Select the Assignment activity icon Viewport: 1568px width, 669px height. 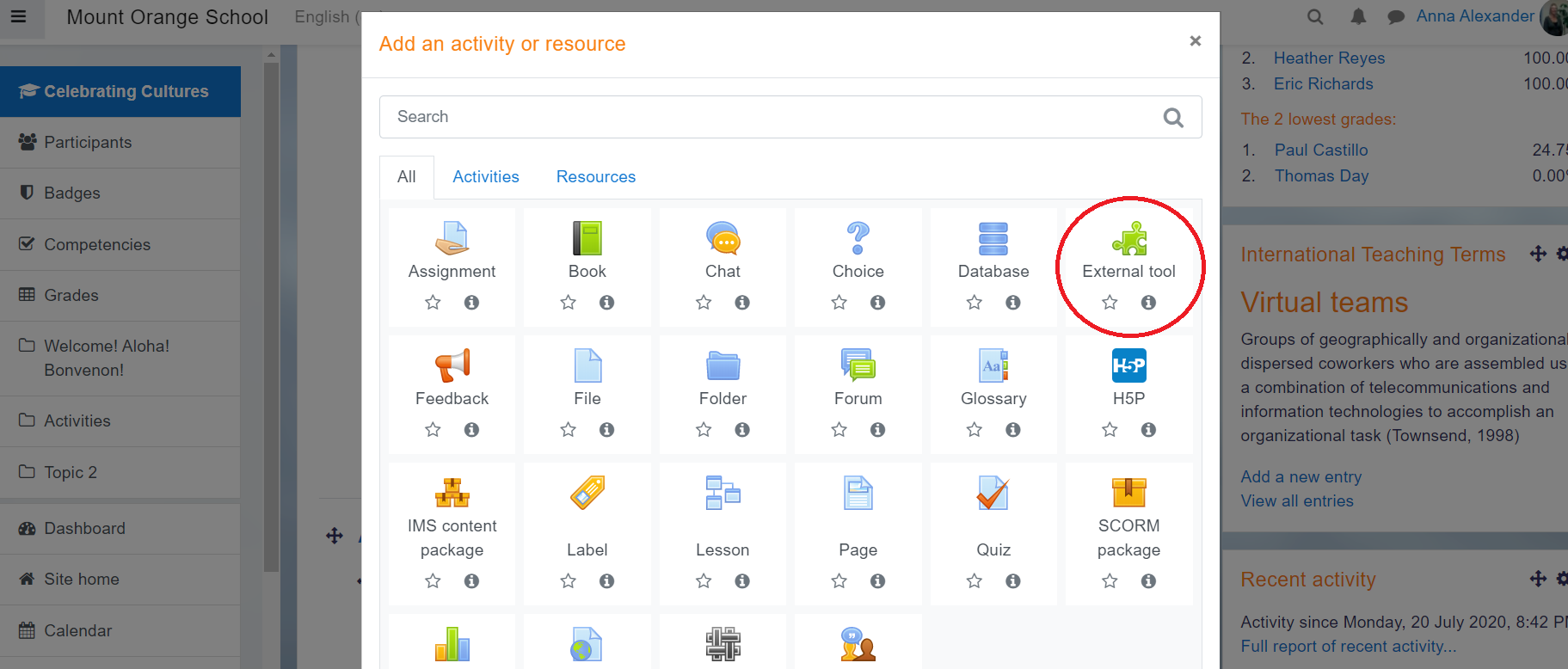452,238
